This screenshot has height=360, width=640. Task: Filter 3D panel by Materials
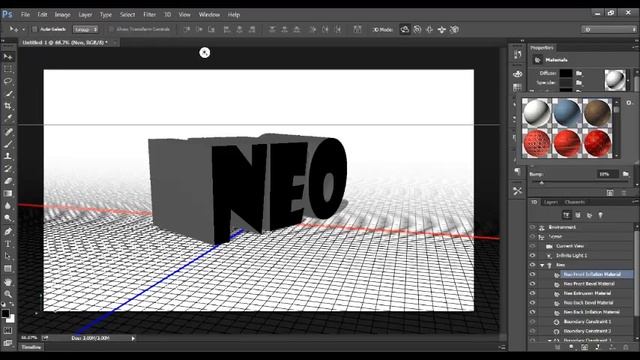[x=589, y=215]
